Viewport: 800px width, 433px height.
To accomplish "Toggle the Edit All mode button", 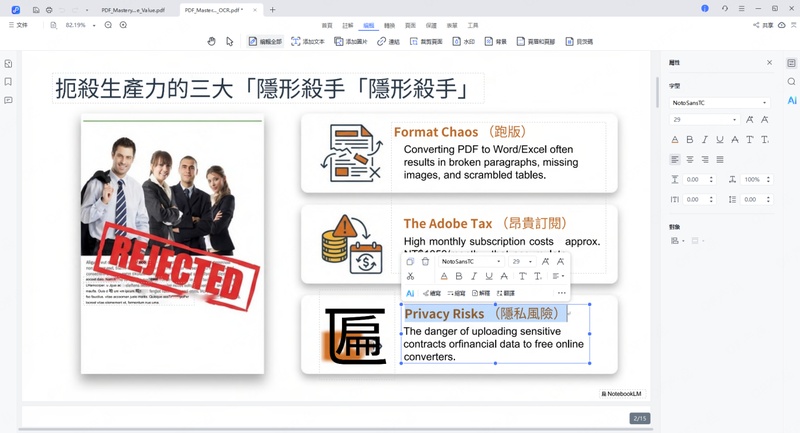I will coord(265,41).
